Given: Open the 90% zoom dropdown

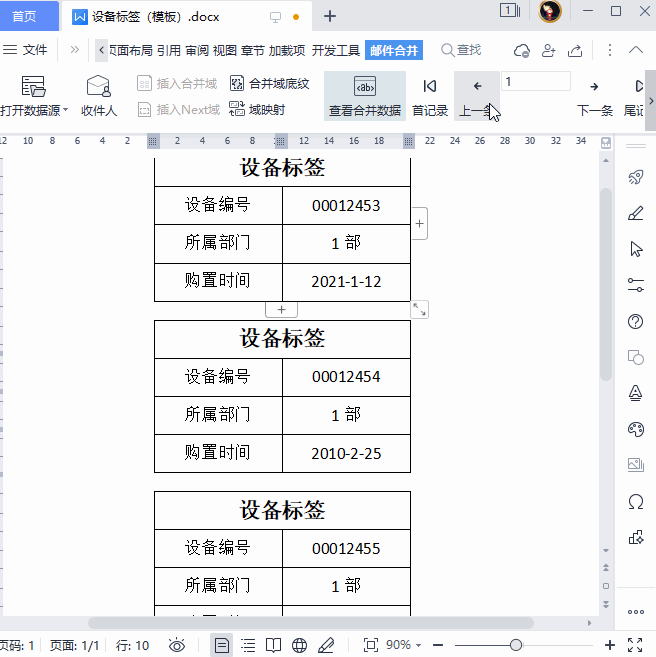Looking at the screenshot, I should coord(404,645).
